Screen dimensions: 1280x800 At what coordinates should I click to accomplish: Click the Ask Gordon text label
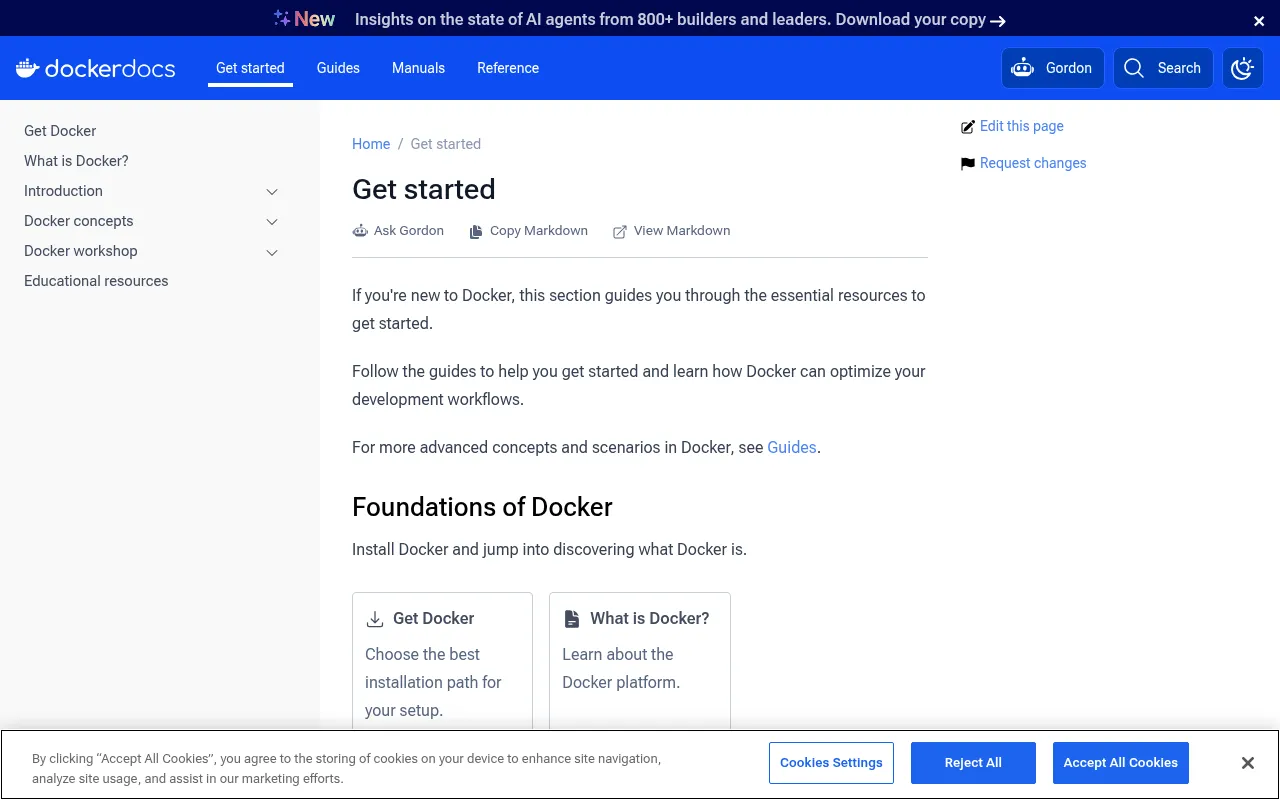tap(409, 231)
